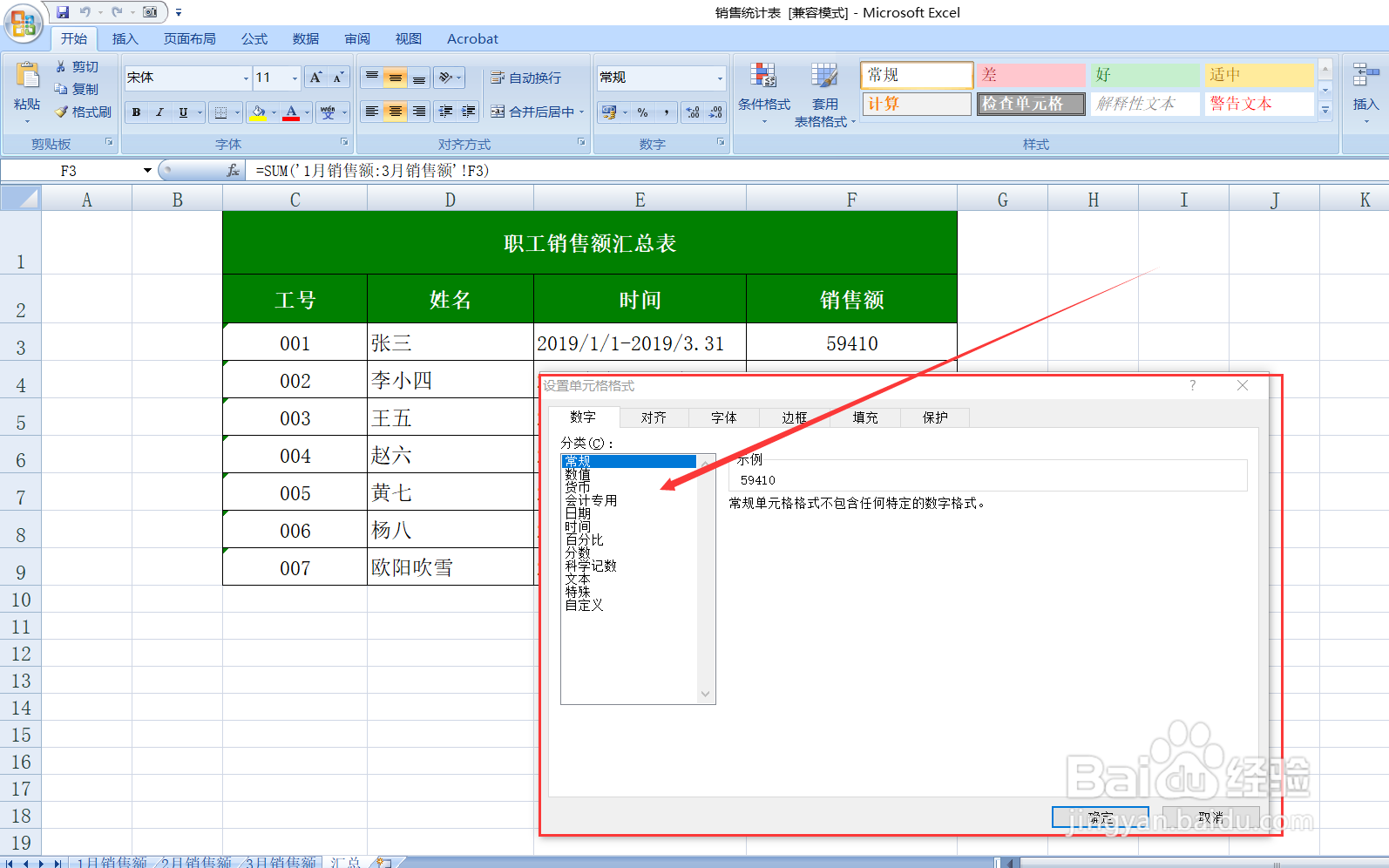Image resolution: width=1389 pixels, height=868 pixels.
Task: Open 套用表格格式 table styles
Action: (x=824, y=96)
